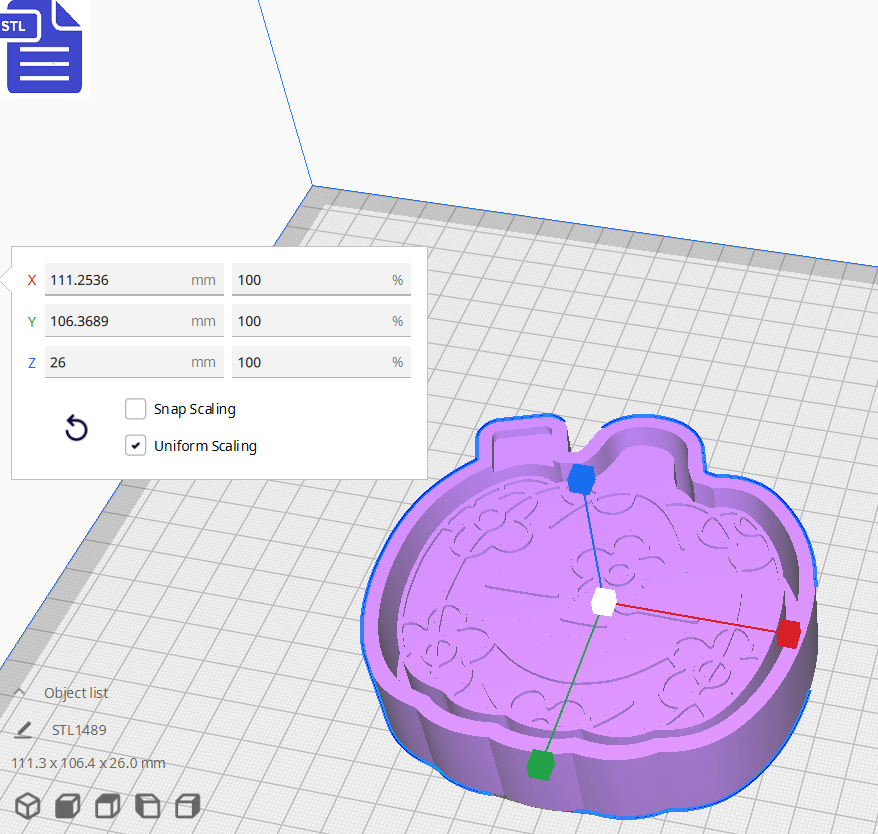The image size is (878, 834).
Task: Switch to the 3D view cube icon
Action: tap(28, 806)
